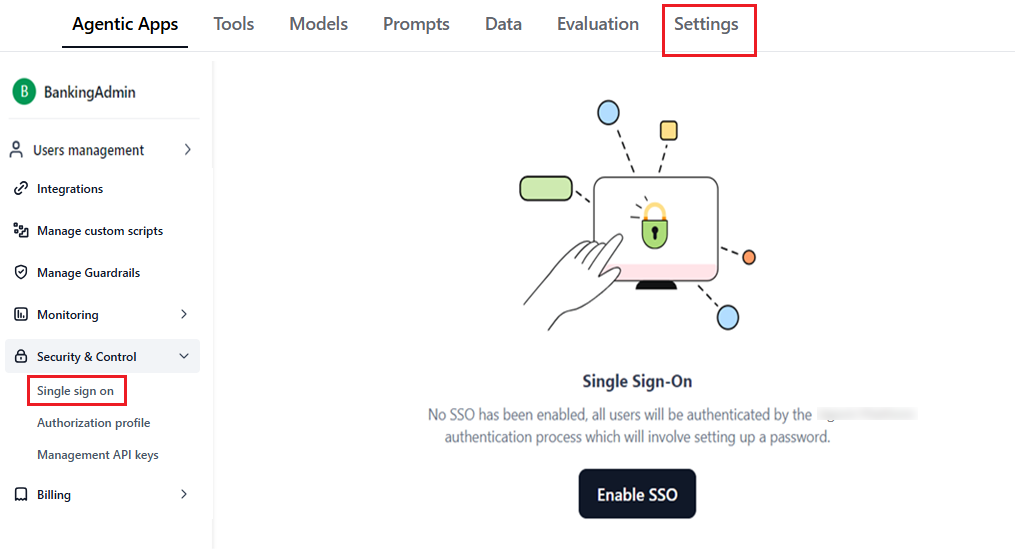Click the Manage custom scripts icon
Screen dimensions: 1015x556
(20, 231)
